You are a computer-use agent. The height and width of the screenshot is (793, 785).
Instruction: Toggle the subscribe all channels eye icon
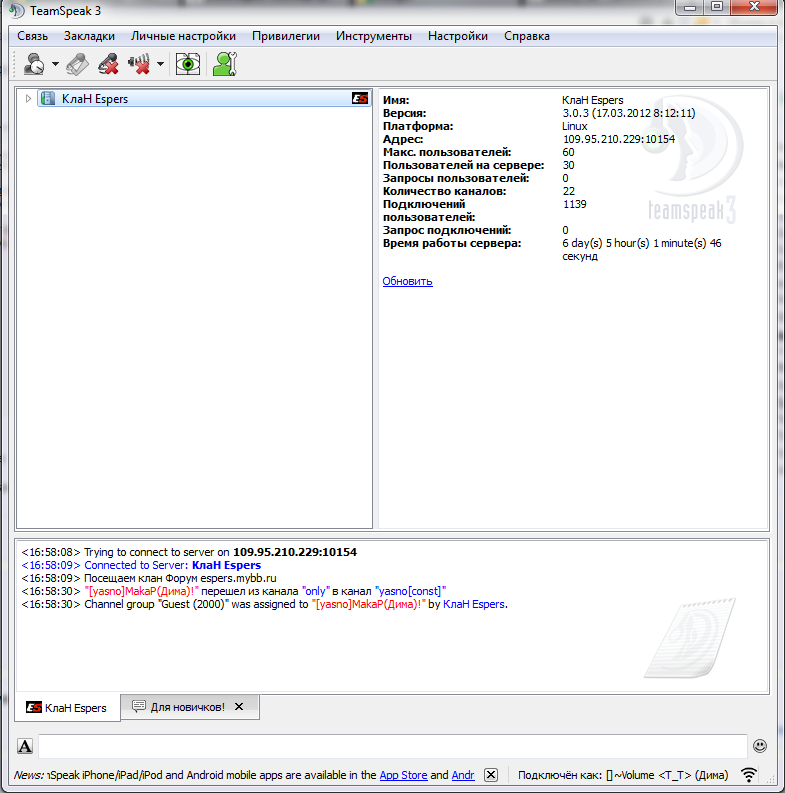[188, 64]
